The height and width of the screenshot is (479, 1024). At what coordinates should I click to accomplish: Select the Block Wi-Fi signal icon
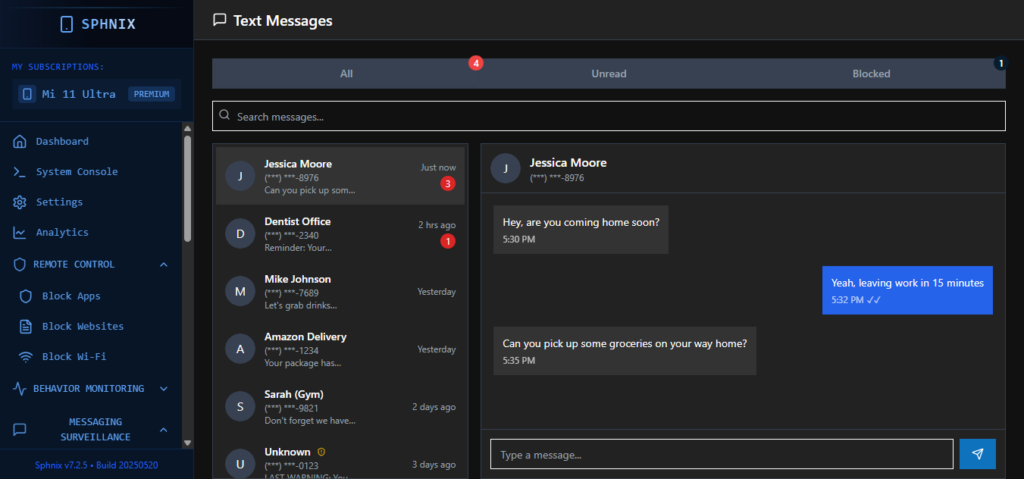[x=27, y=357]
